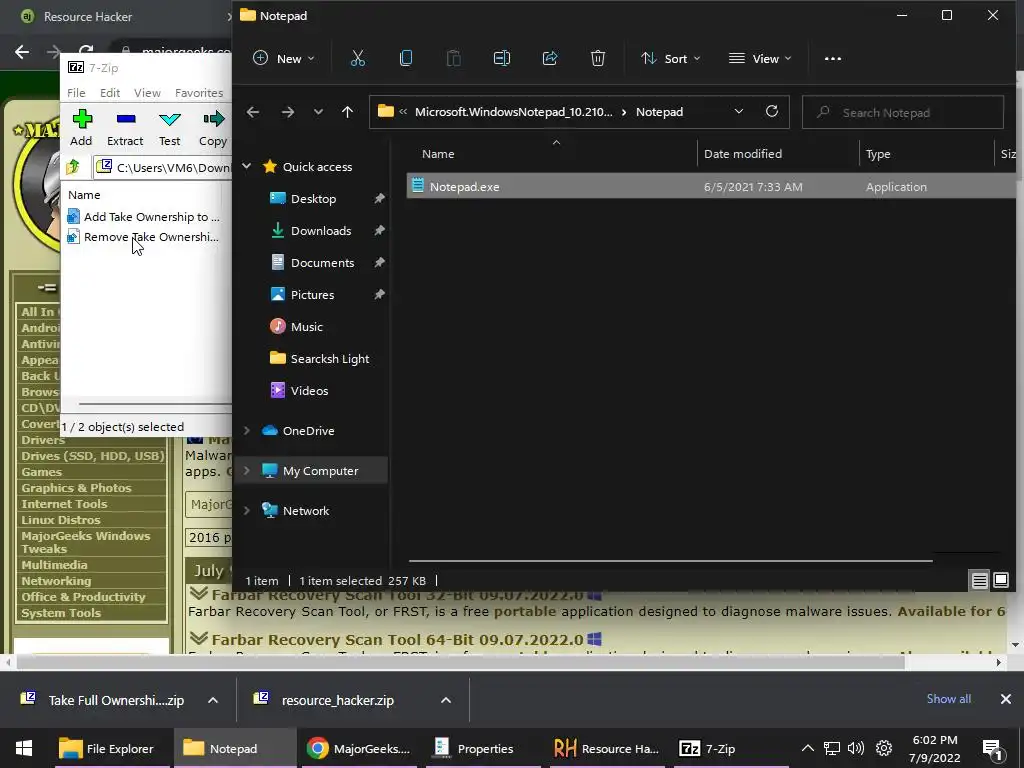Click 7-Zip Extract button
The image size is (1024, 768).
point(125,128)
